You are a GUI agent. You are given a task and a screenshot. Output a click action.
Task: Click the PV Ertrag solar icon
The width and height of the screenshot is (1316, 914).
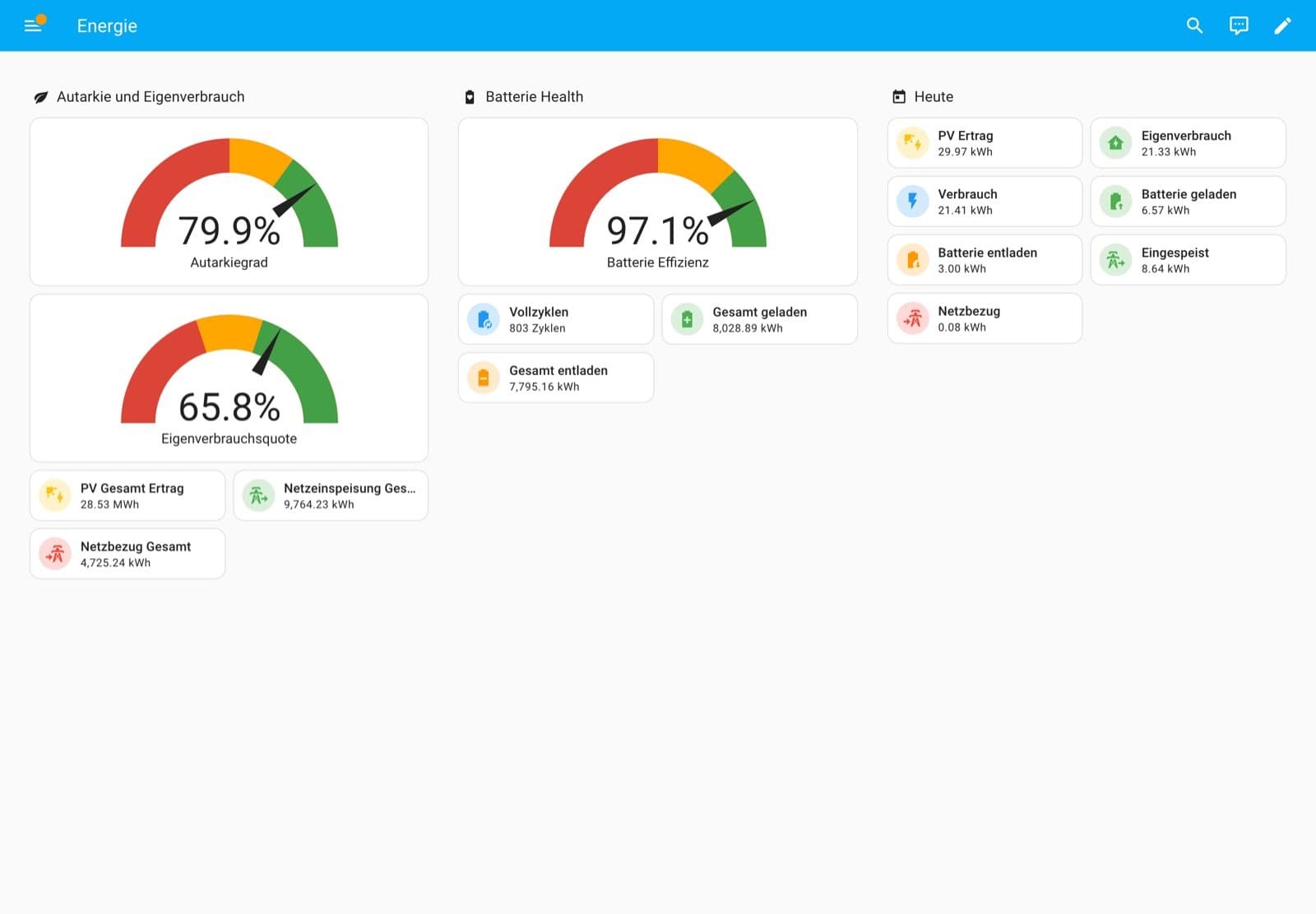click(912, 143)
